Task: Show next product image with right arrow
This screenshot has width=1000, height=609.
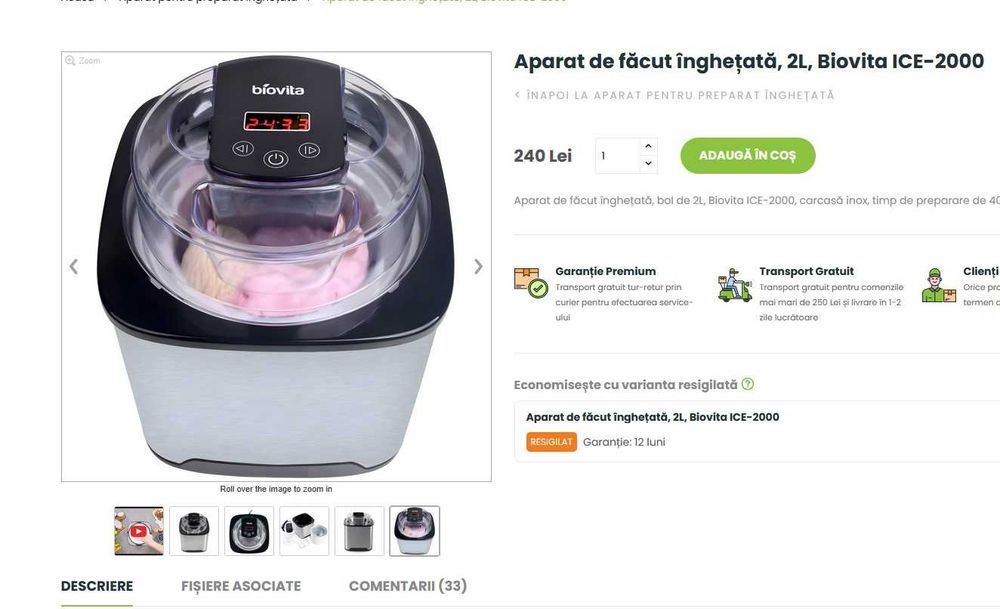Action: 478,267
